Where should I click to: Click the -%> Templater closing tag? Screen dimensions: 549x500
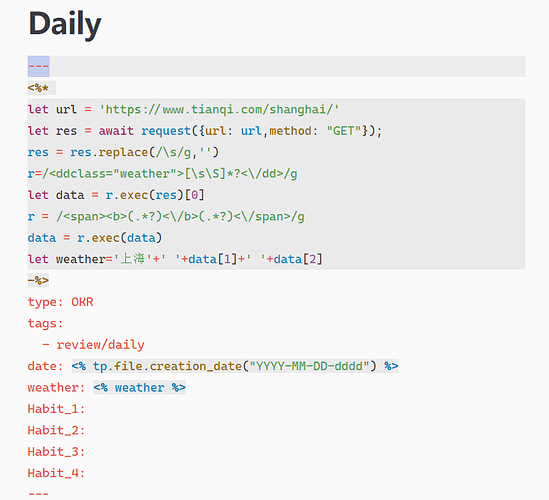pyautogui.click(x=39, y=280)
